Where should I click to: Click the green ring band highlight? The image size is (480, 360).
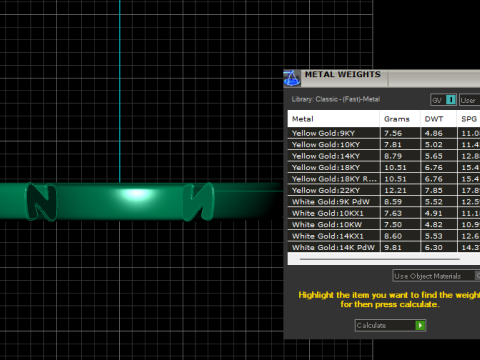point(135,194)
